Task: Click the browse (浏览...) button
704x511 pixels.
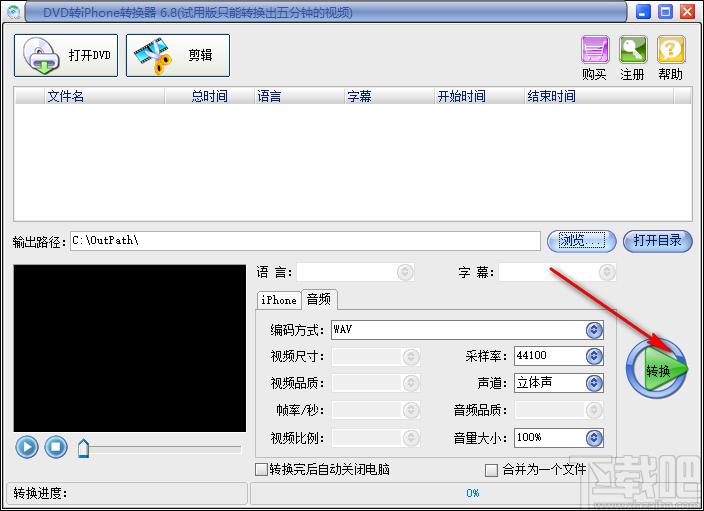Action: tap(577, 241)
